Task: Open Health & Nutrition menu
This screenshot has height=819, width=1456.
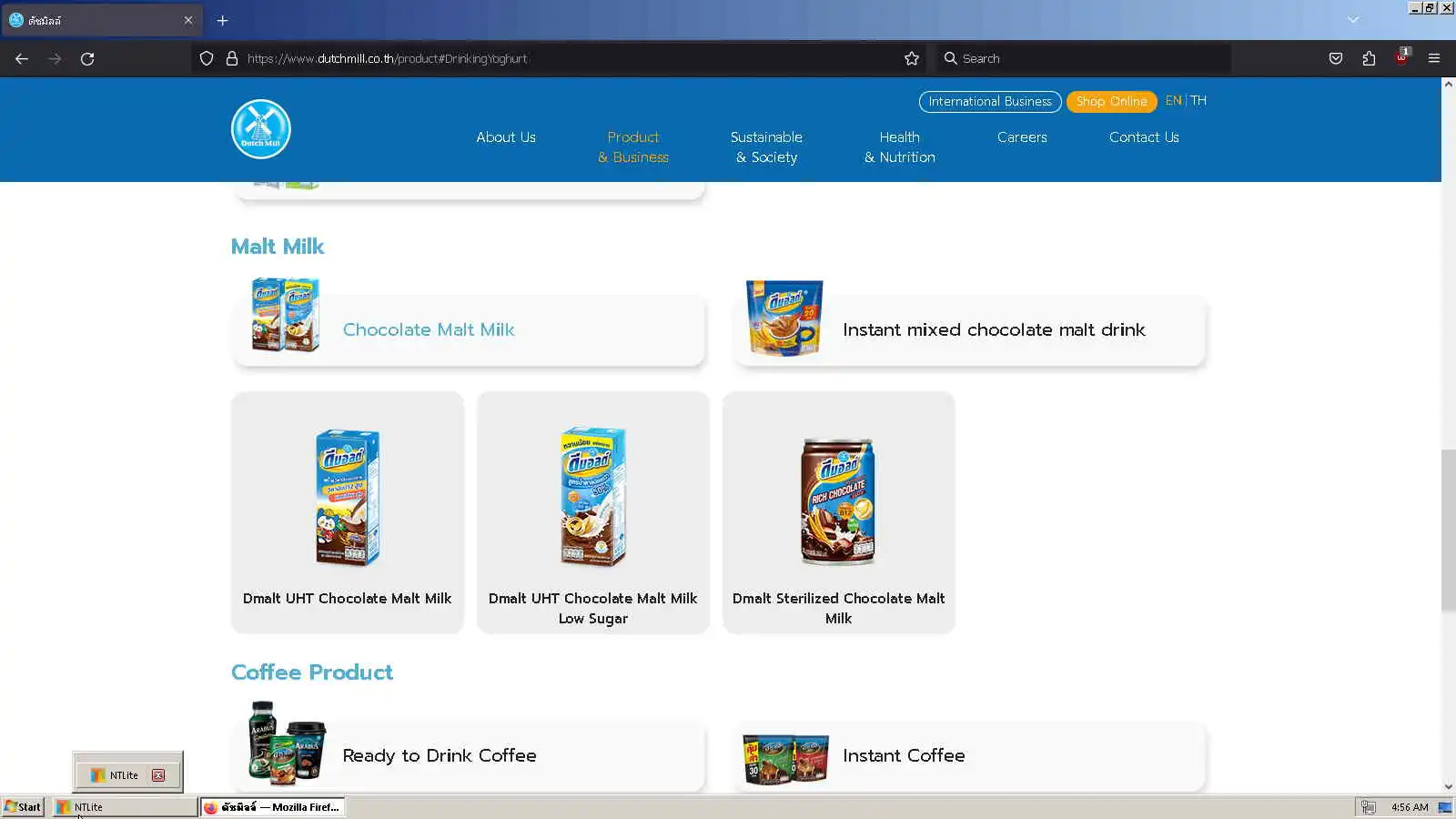Action: (x=900, y=147)
